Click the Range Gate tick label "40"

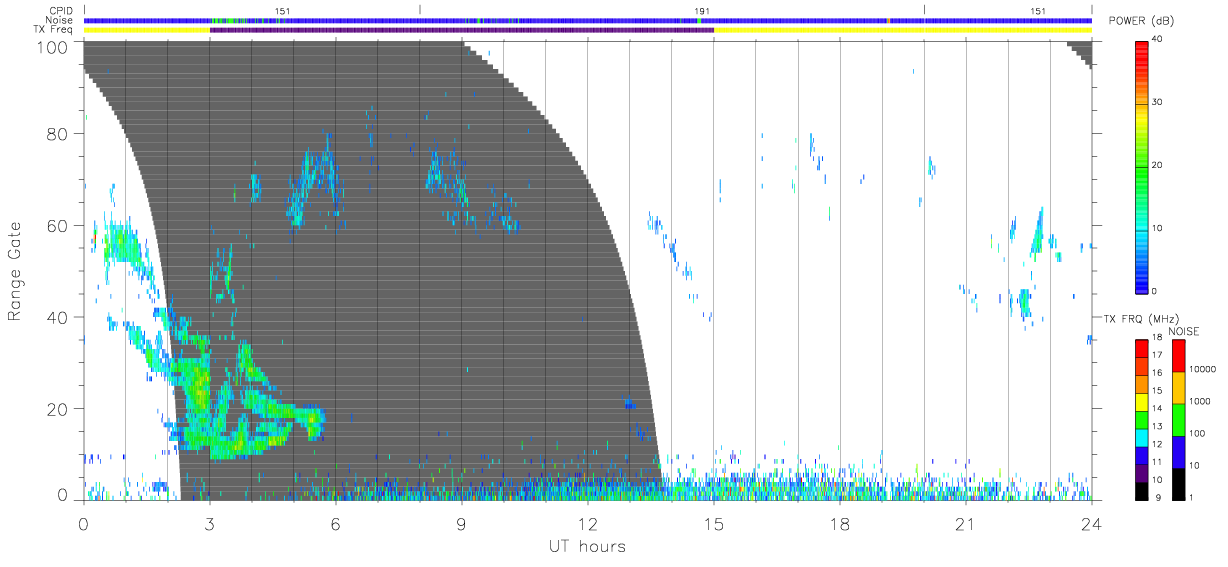point(58,317)
